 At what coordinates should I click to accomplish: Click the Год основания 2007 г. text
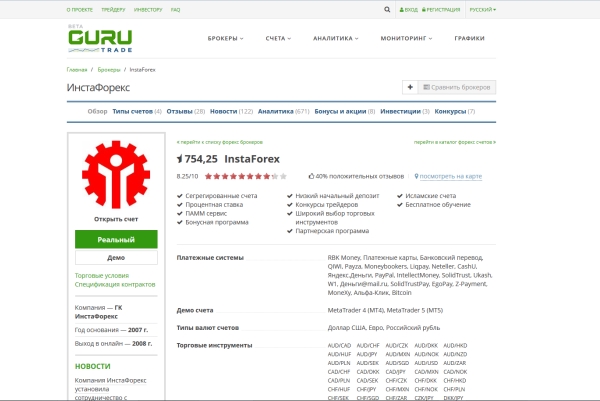point(111,330)
